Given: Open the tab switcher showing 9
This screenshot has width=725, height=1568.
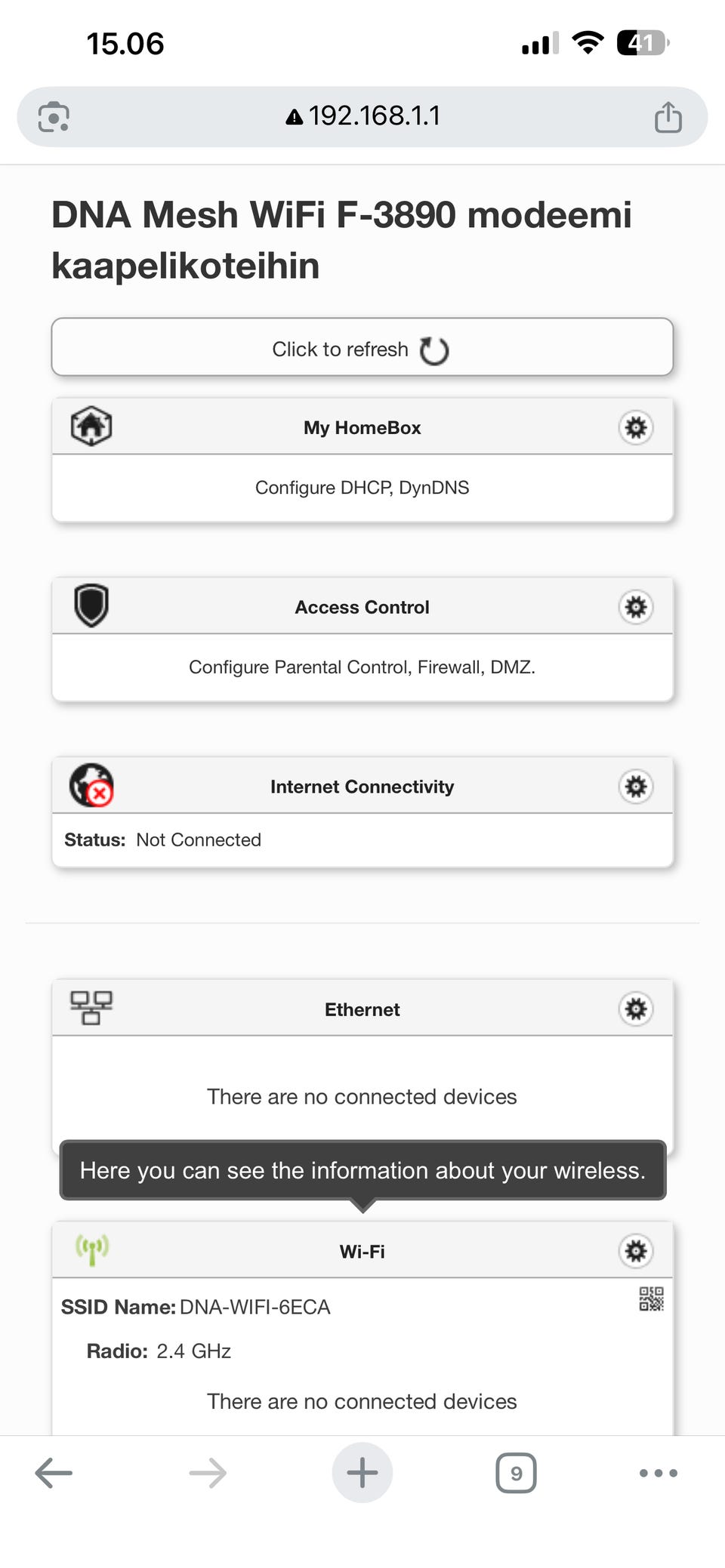Looking at the screenshot, I should [x=516, y=1473].
